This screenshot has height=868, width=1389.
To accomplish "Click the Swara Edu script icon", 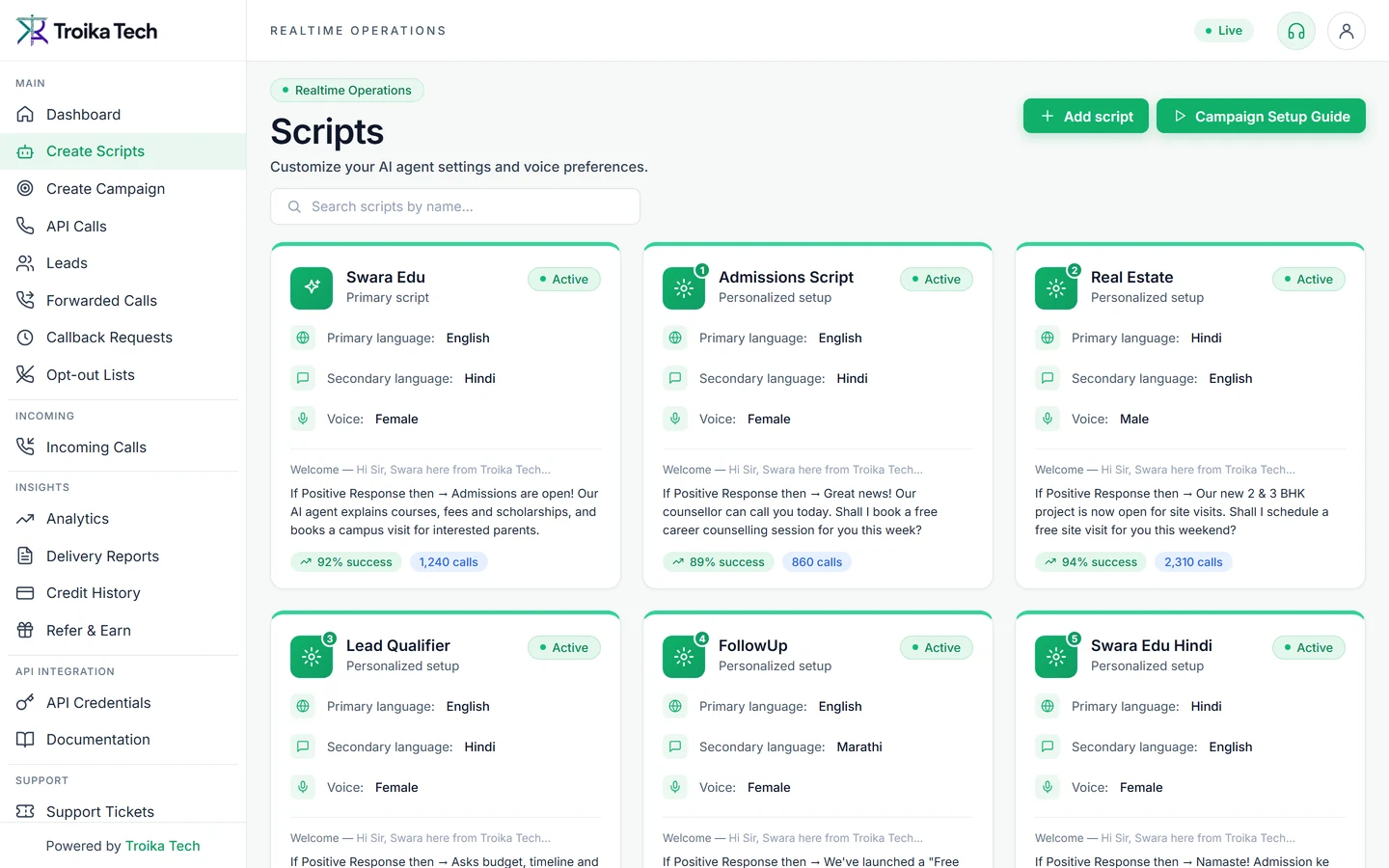I will tap(312, 288).
